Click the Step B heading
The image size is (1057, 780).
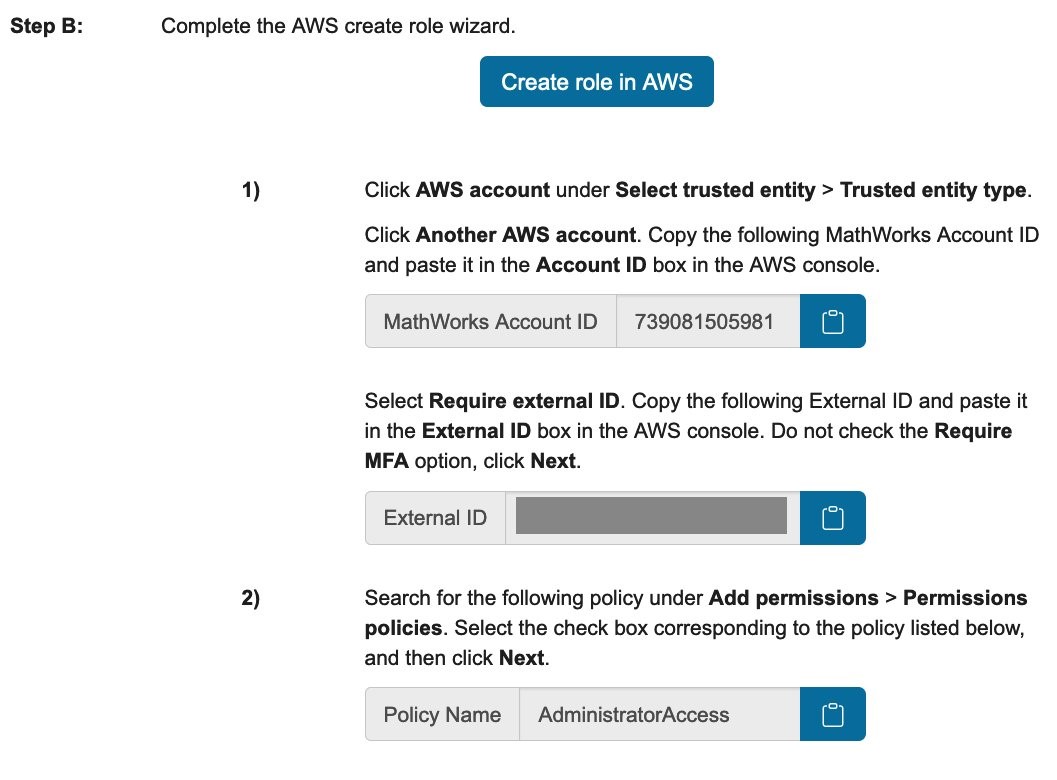pyautogui.click(x=47, y=25)
